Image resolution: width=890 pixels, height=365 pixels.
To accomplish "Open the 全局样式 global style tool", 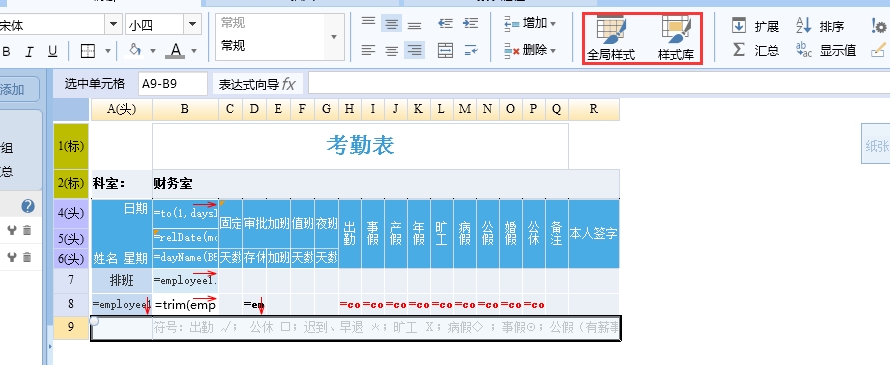I will [611, 39].
